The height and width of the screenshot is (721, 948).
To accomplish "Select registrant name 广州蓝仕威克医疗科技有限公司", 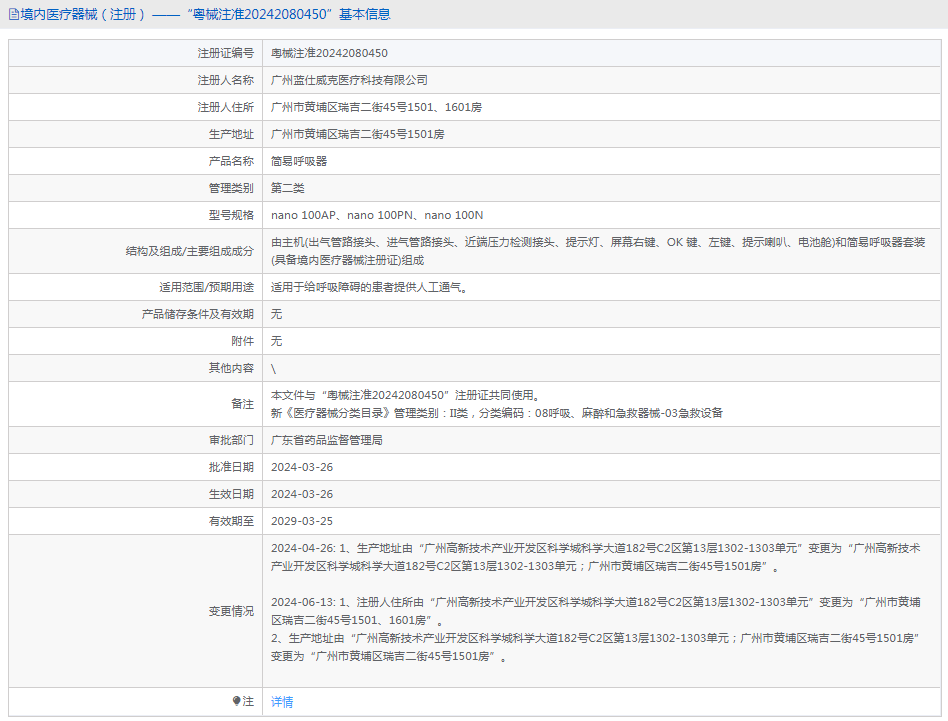I will click(349, 80).
